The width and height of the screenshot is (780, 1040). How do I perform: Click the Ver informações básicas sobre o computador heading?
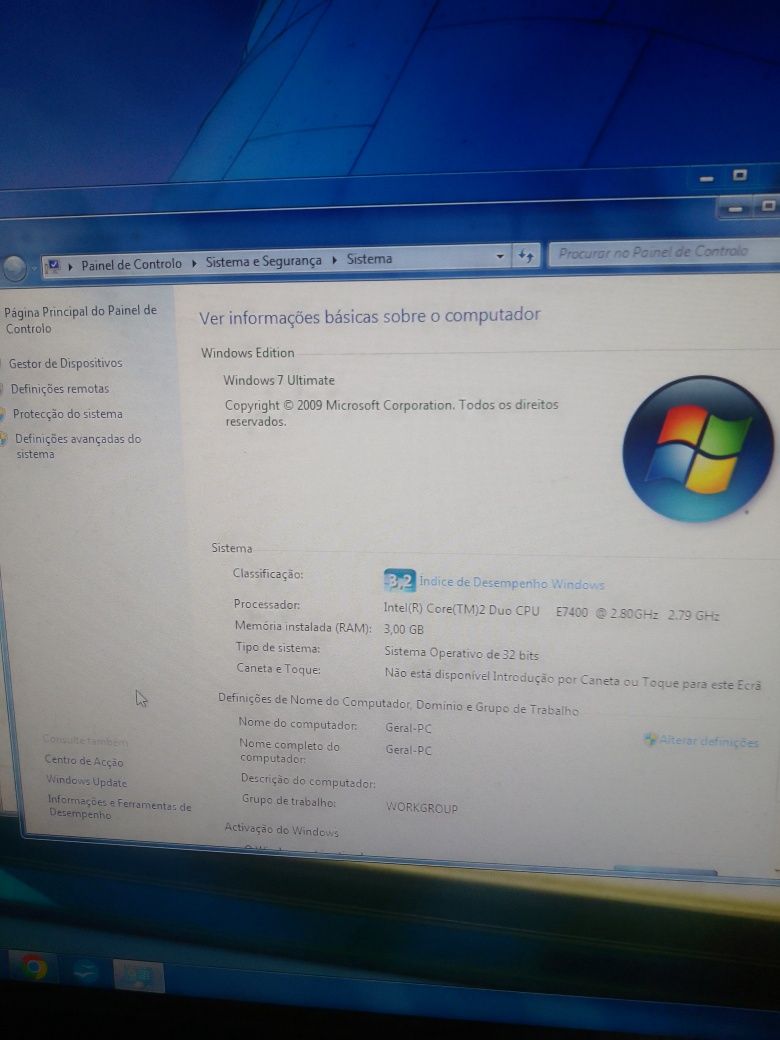[x=370, y=316]
